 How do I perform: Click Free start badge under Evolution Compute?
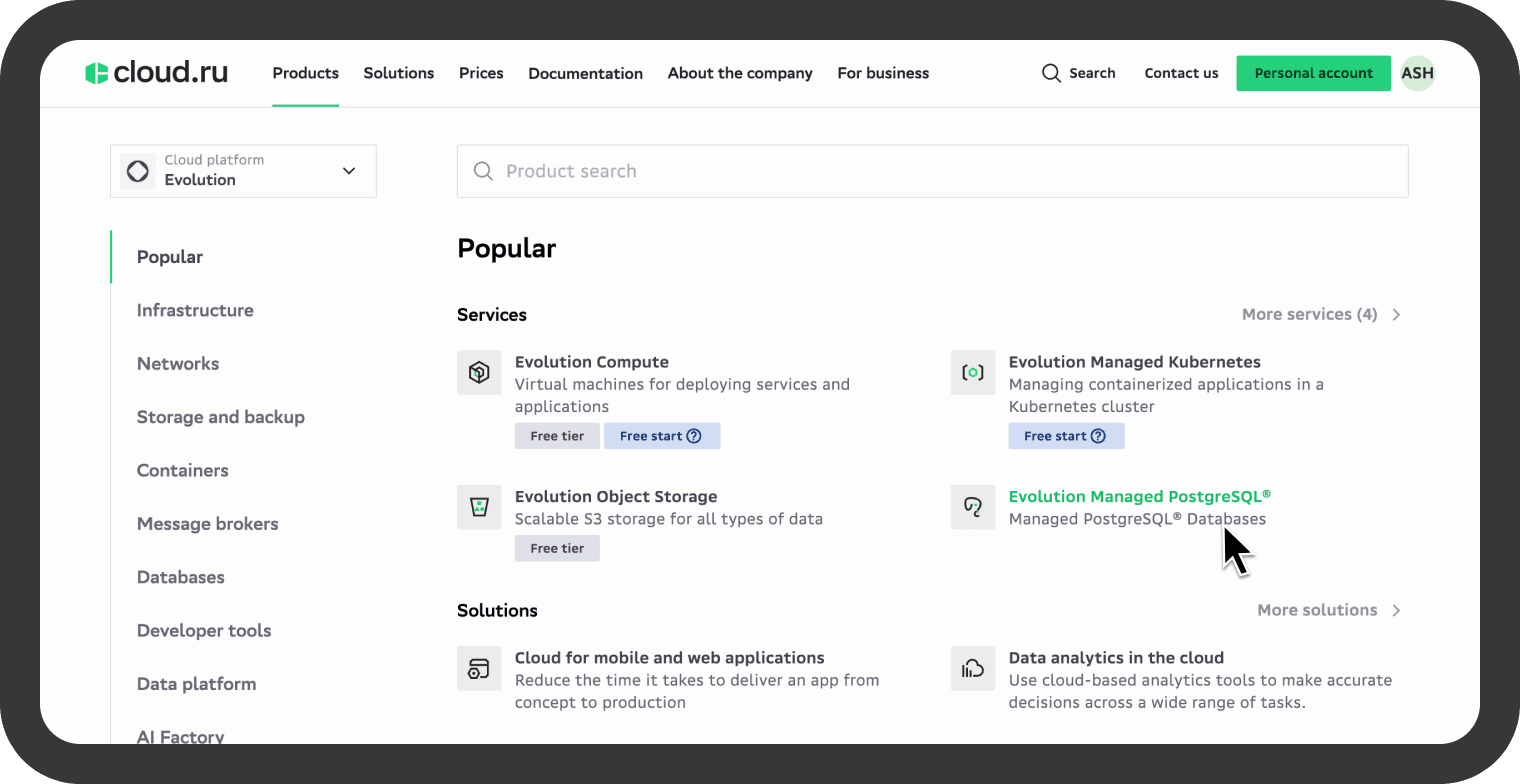pyautogui.click(x=662, y=436)
